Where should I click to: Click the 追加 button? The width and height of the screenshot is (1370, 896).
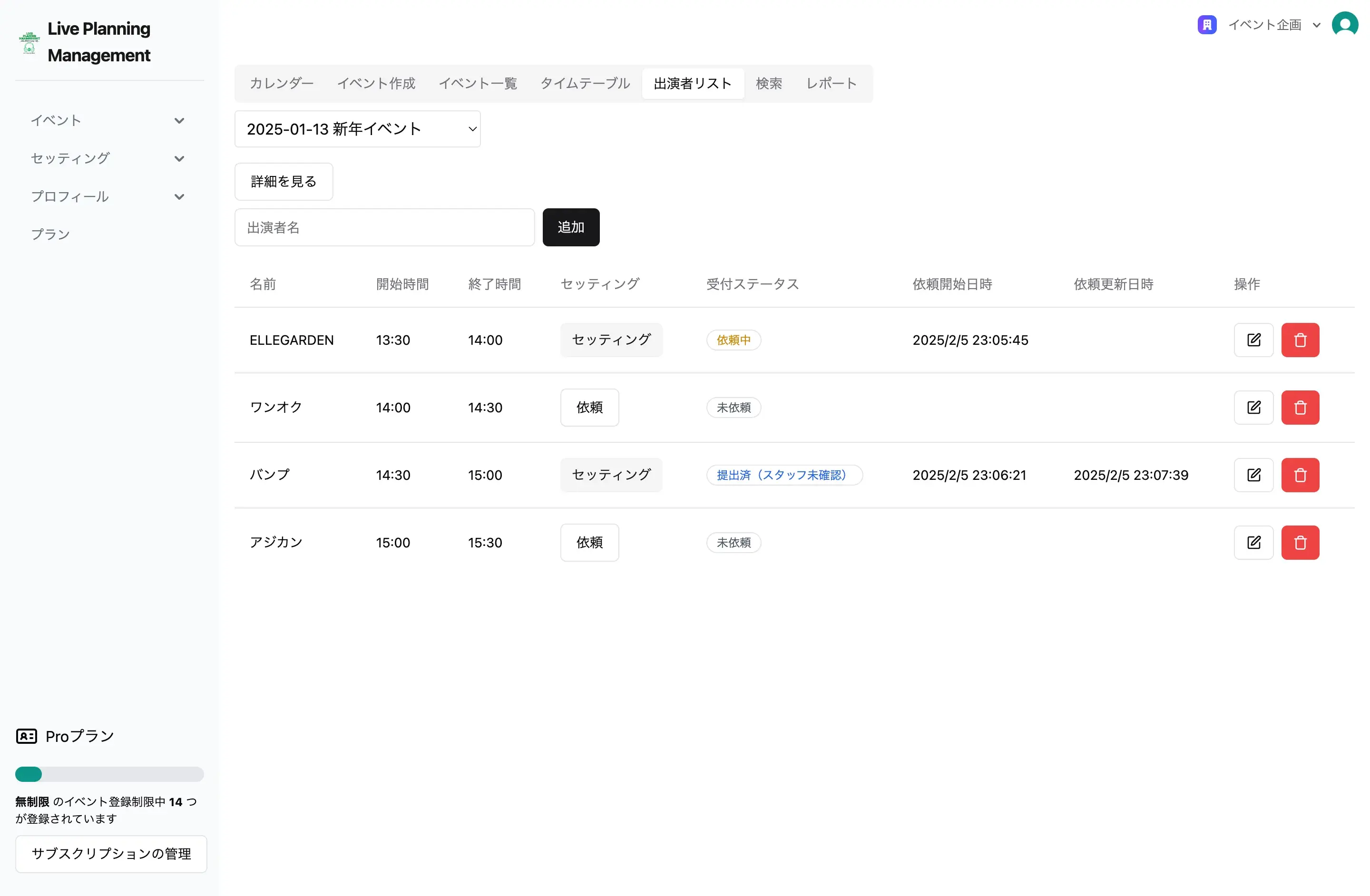(571, 227)
